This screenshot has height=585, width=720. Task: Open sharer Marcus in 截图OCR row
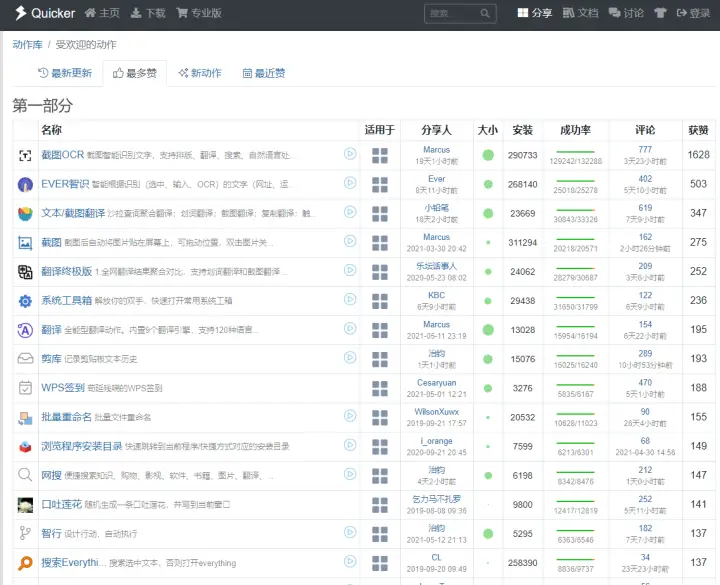436,150
